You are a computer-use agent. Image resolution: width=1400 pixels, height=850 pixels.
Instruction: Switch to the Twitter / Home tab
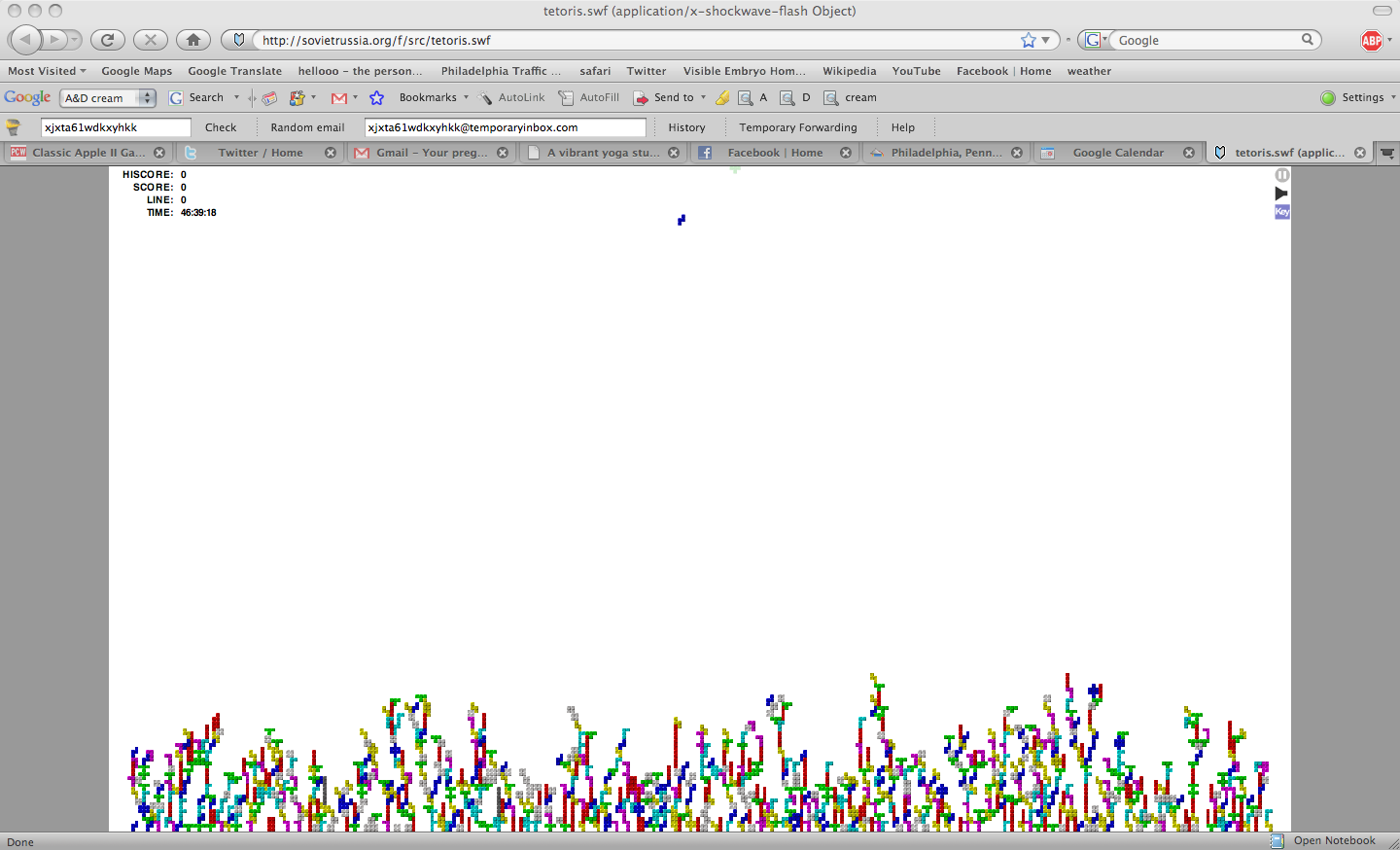(x=260, y=153)
